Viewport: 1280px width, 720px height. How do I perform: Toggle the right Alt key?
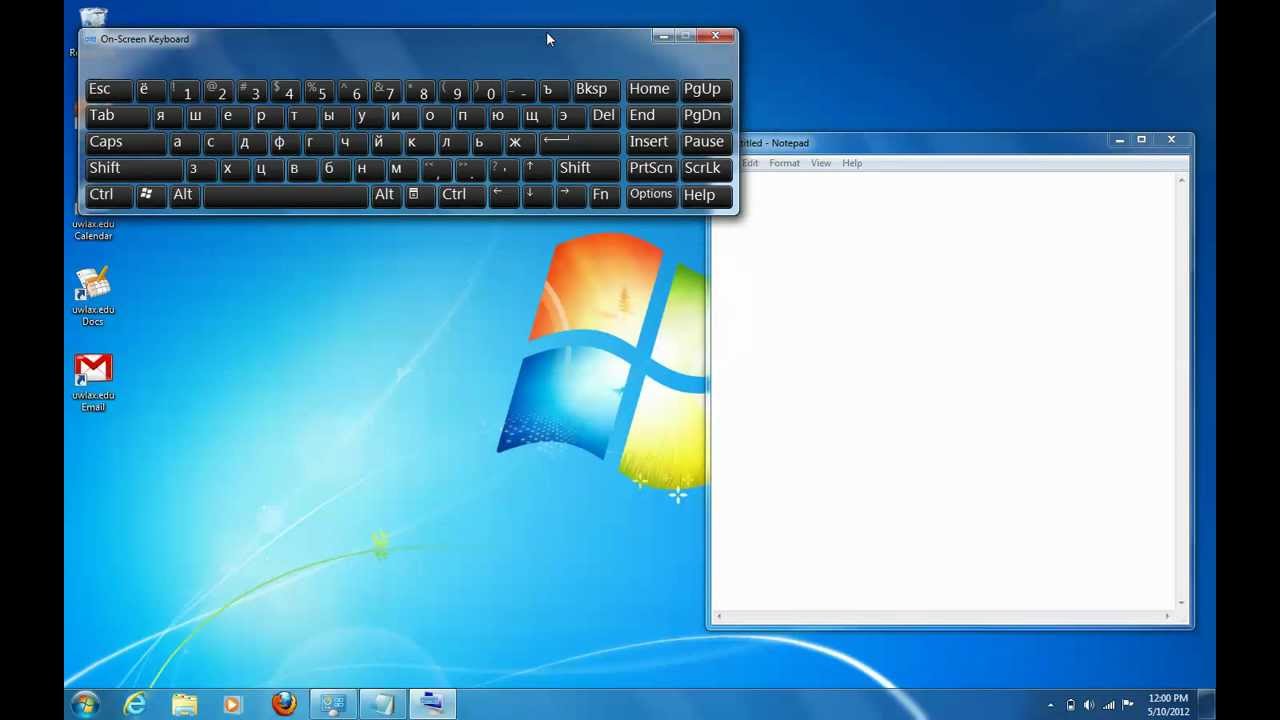[385, 195]
